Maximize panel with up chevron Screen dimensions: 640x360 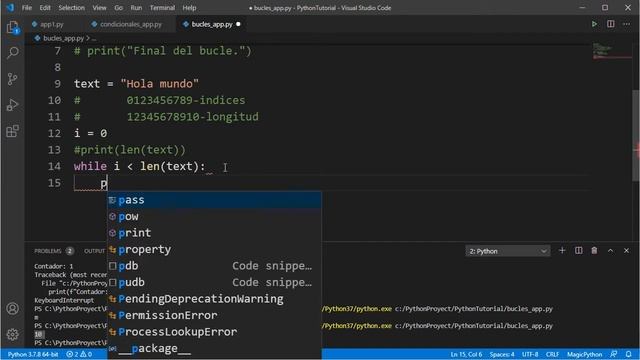tap(611, 251)
